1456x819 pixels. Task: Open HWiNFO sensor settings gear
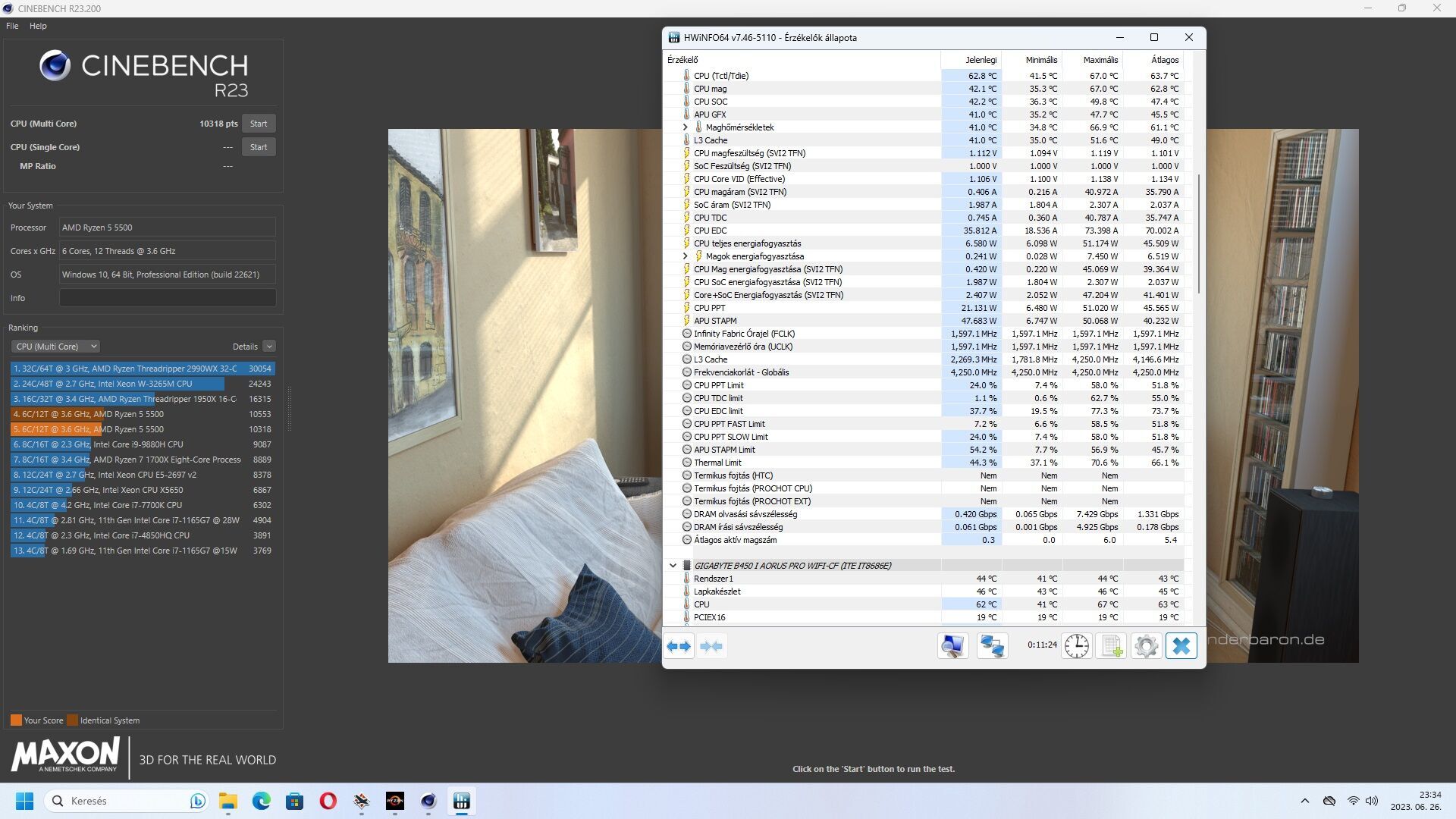point(1146,646)
